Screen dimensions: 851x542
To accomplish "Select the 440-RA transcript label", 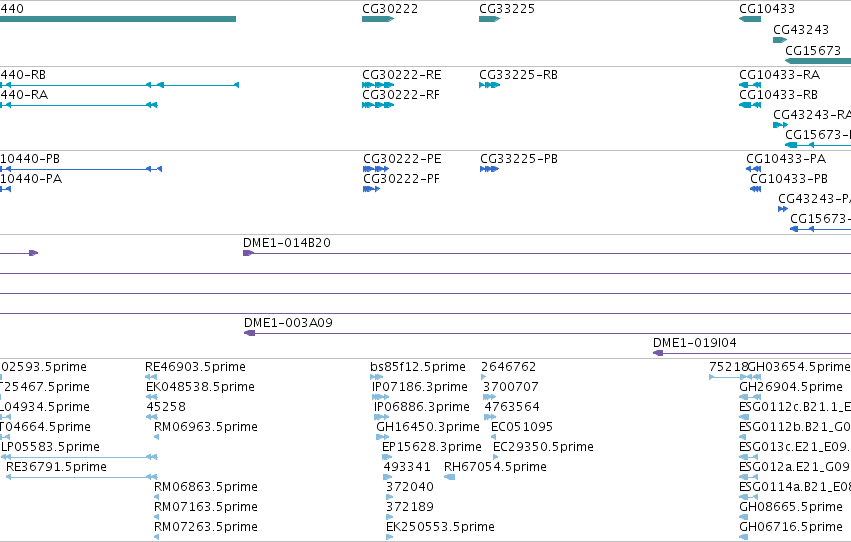I will [24, 95].
